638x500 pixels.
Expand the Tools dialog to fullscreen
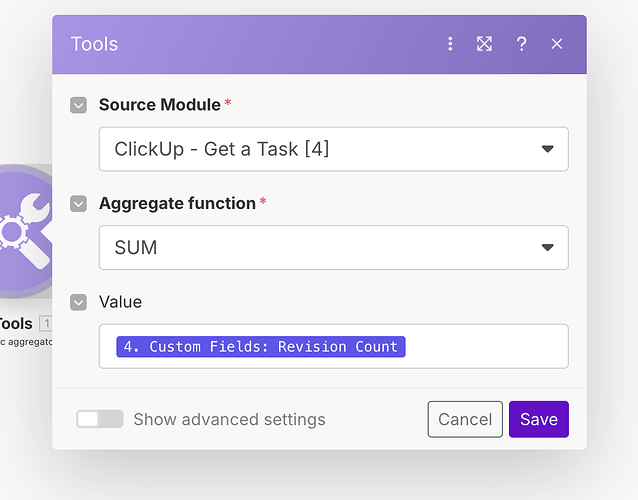(485, 44)
